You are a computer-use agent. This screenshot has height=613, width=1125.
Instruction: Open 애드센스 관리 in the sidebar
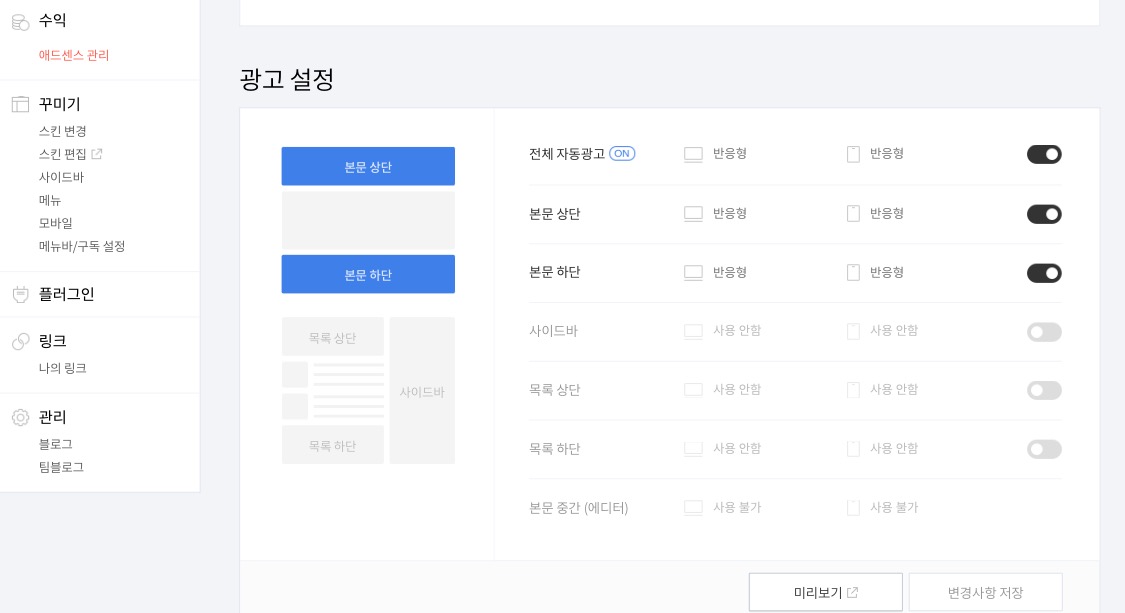tap(74, 55)
